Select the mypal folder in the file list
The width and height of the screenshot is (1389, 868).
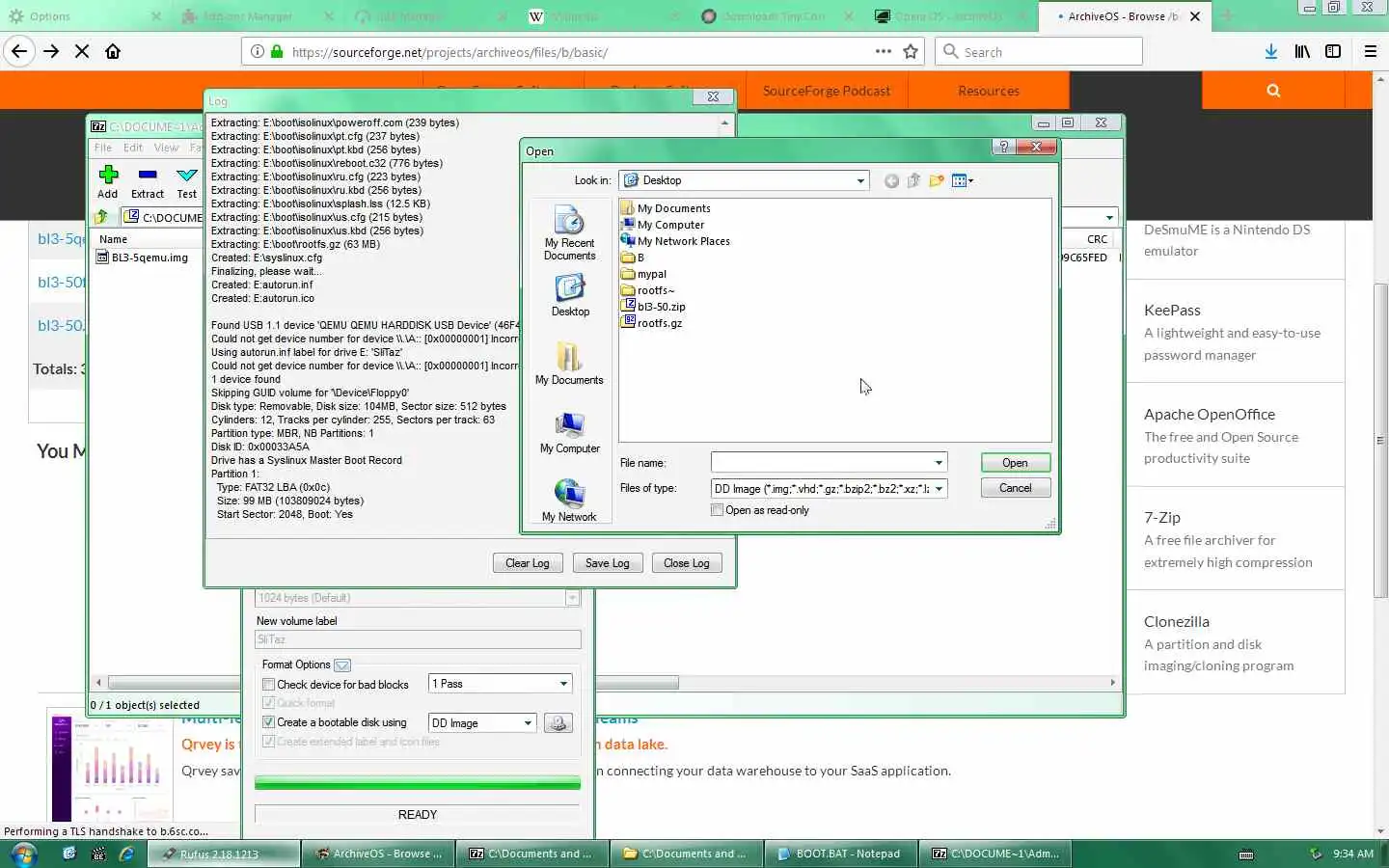643,274
